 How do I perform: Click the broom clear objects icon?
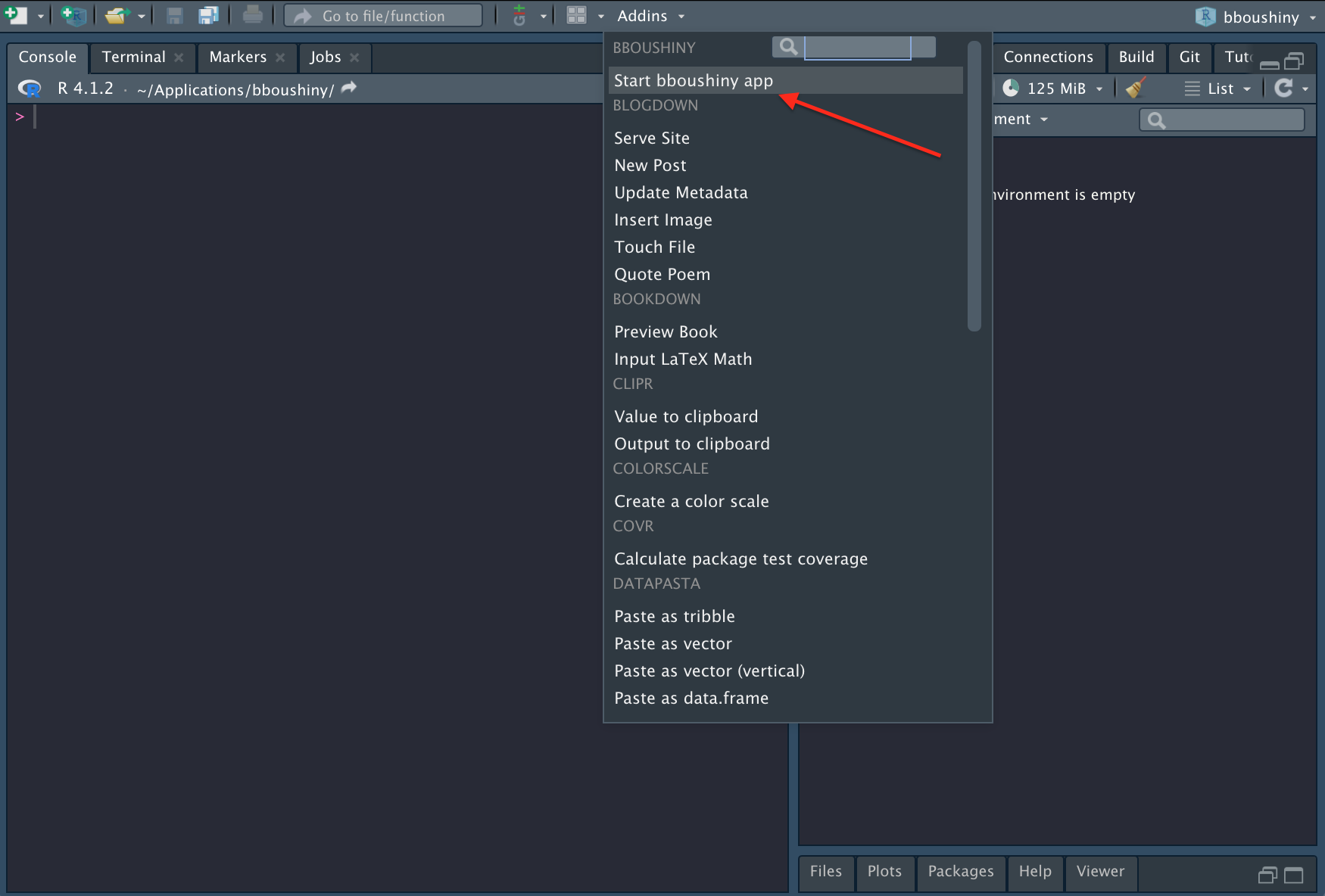click(x=1136, y=88)
